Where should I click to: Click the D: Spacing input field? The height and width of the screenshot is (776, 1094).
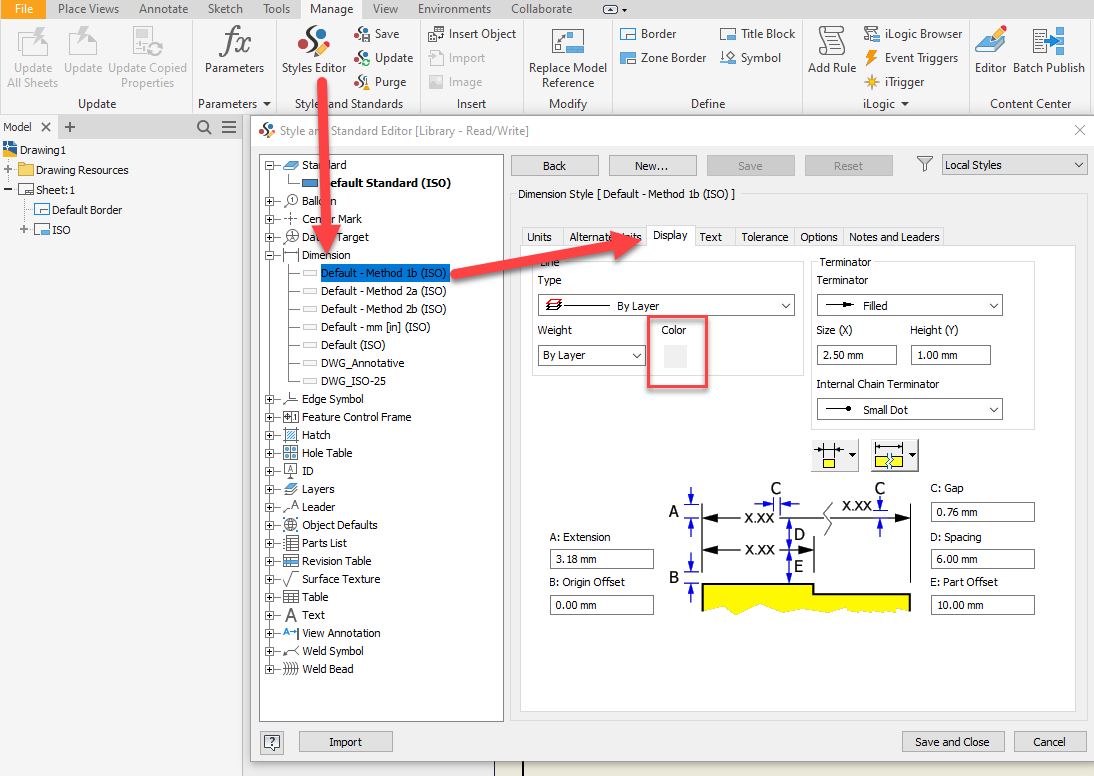[982, 560]
